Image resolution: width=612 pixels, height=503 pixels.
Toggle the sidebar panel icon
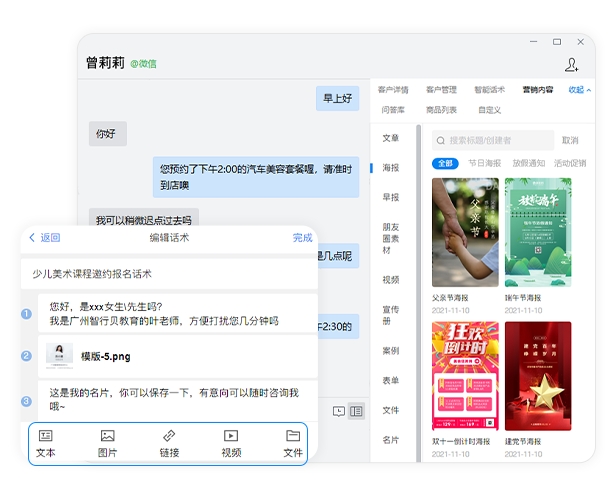pos(356,411)
